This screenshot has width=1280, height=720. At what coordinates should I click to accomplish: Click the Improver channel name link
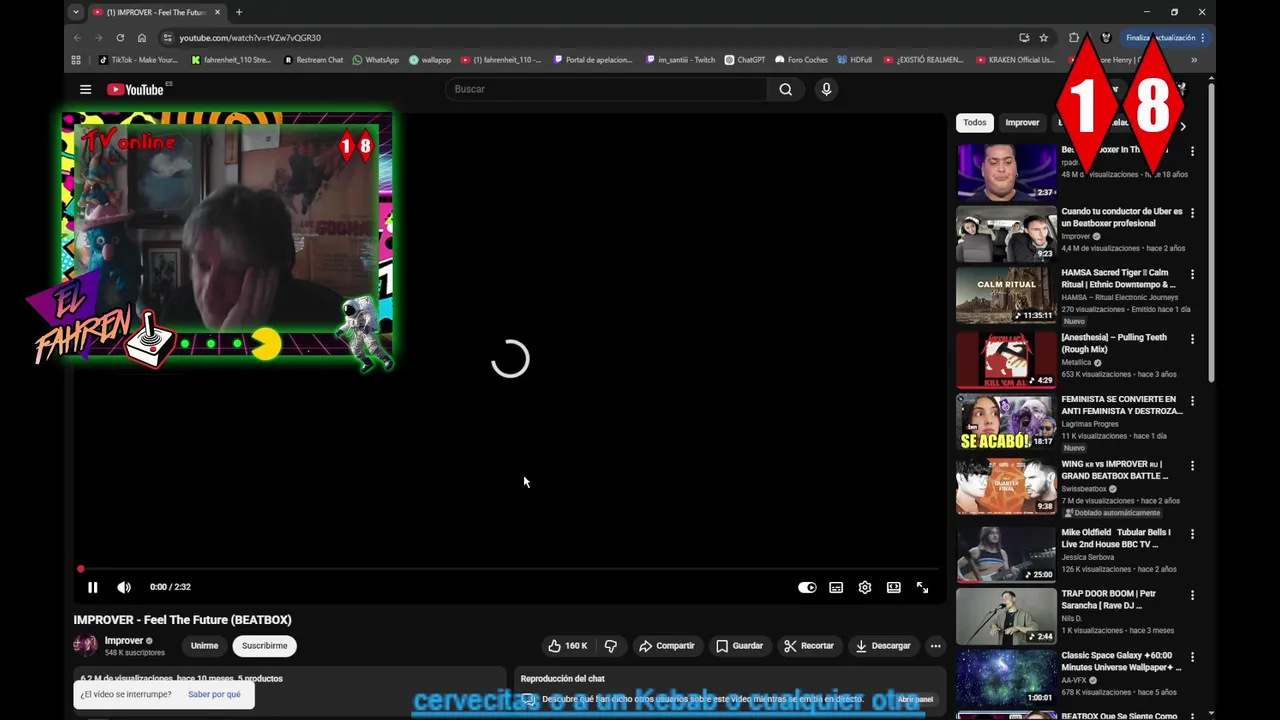coord(124,641)
